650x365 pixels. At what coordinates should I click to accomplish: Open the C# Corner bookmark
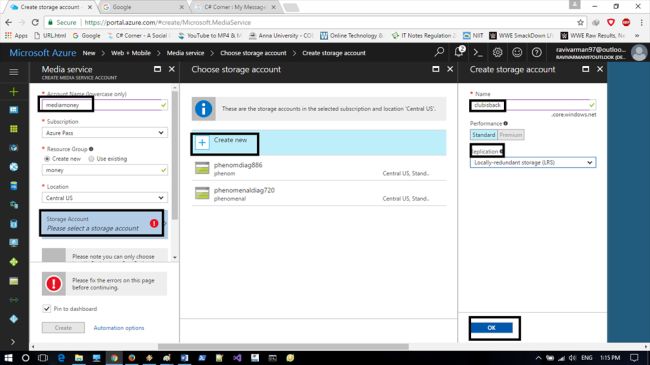pos(137,36)
